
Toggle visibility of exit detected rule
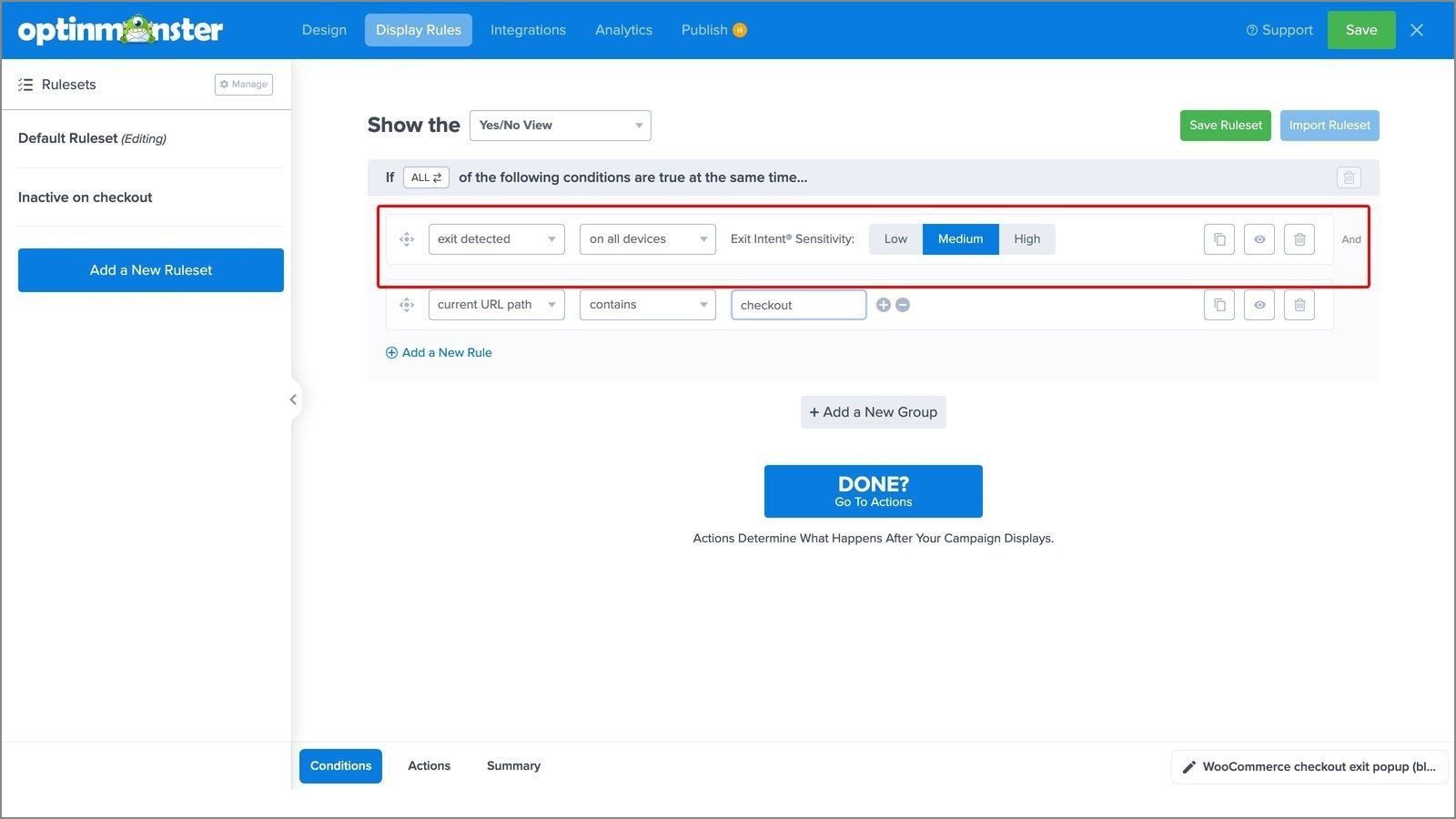click(1259, 239)
